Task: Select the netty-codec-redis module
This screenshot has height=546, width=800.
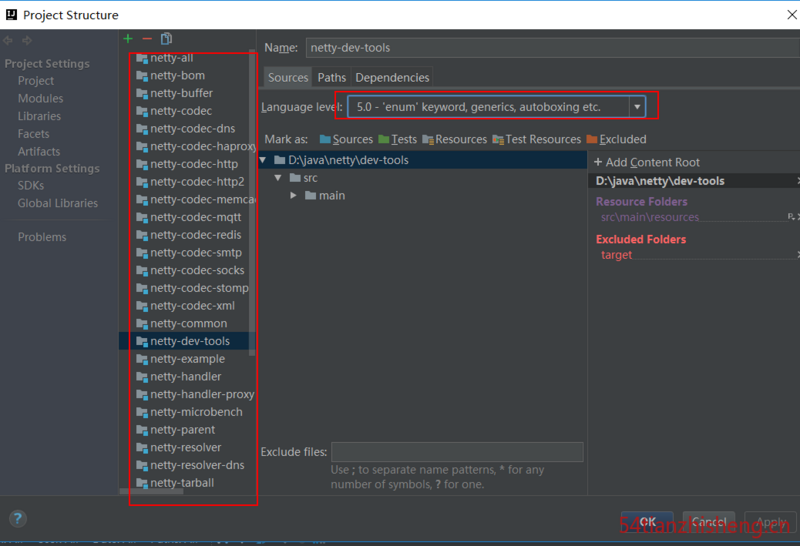Action: [x=189, y=235]
